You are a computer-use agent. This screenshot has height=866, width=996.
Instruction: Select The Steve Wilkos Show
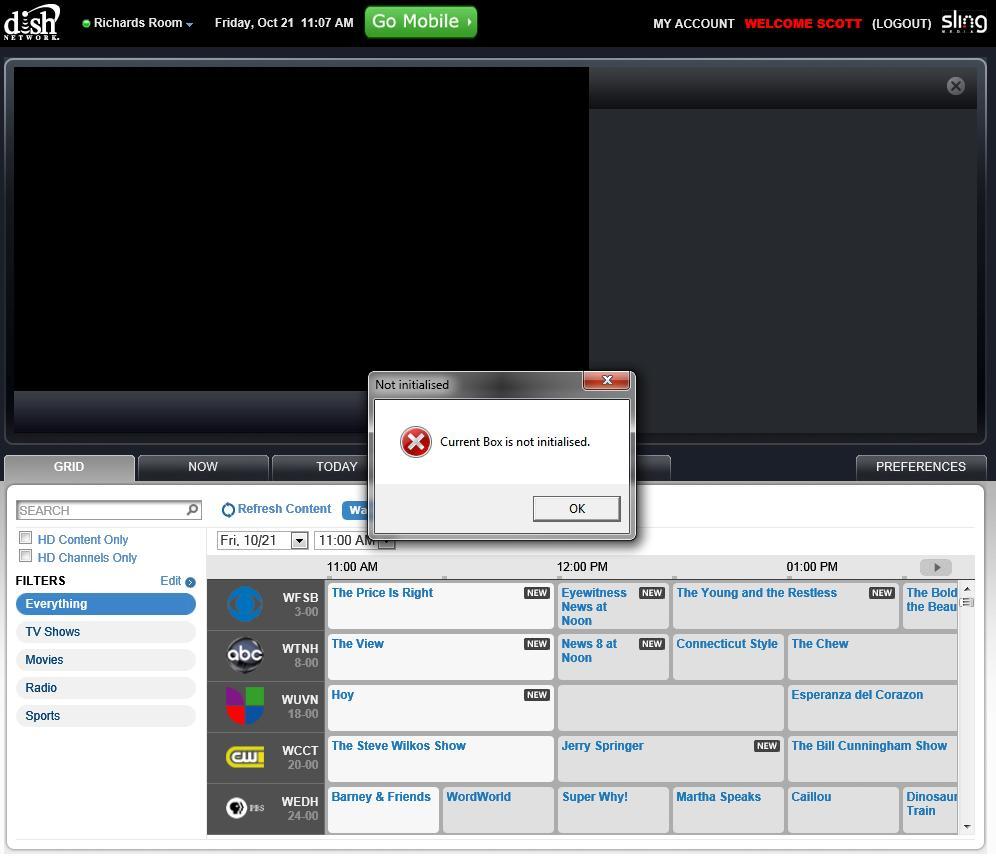[x=440, y=759]
